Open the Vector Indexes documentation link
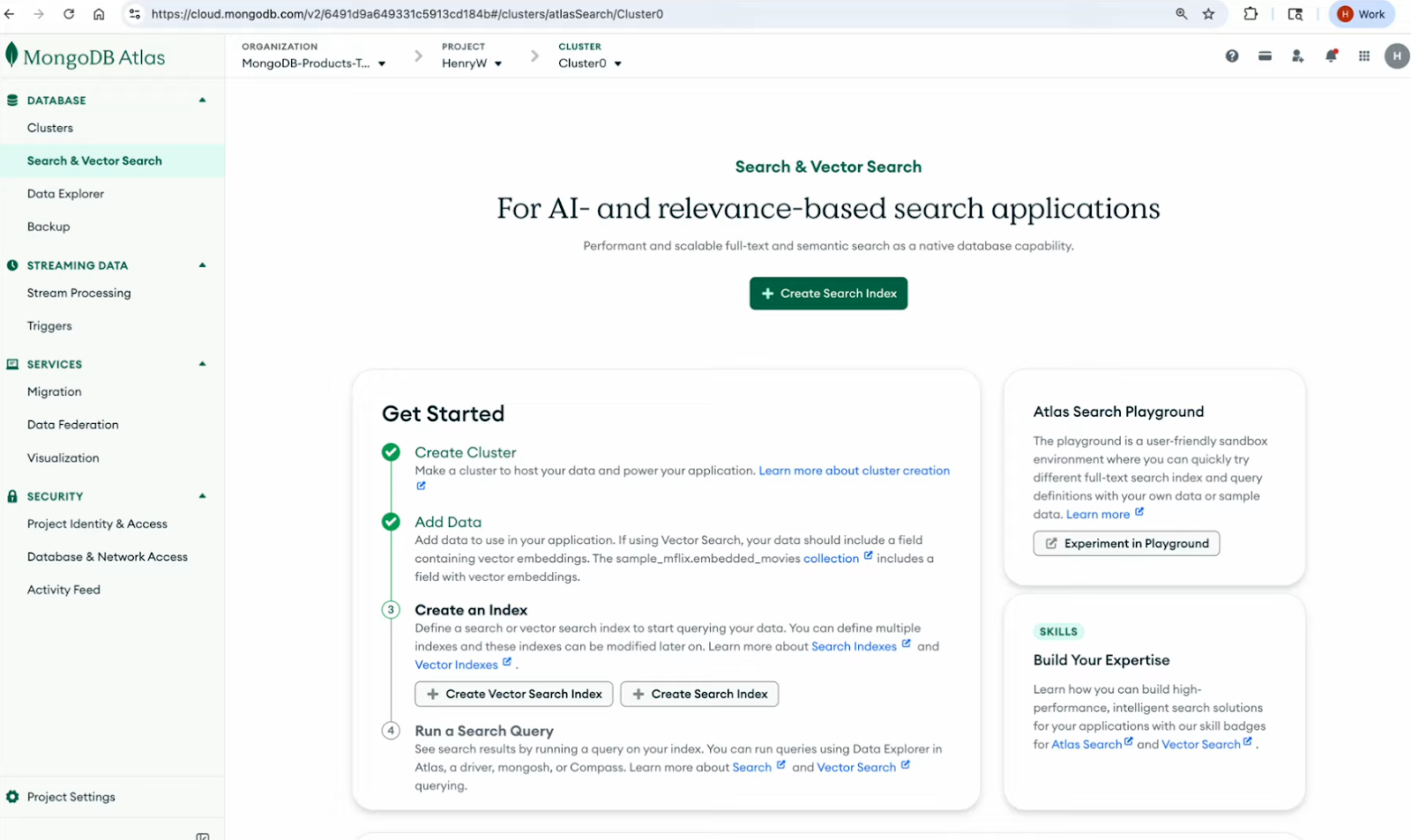This screenshot has width=1411, height=840. [457, 665]
